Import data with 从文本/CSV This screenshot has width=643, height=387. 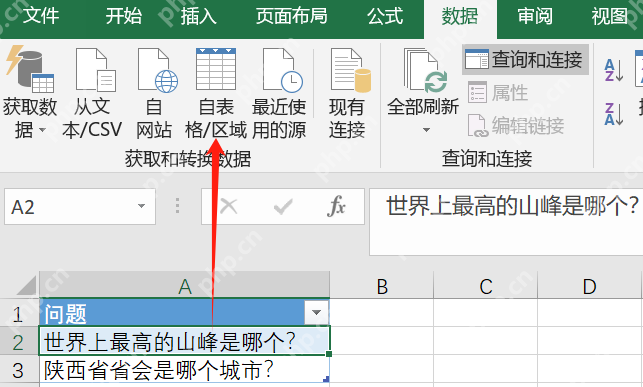pyautogui.click(x=92, y=93)
